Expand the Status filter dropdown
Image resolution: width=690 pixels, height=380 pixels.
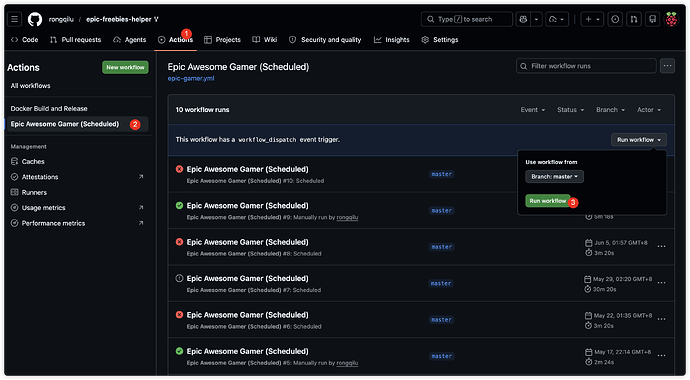[570, 110]
